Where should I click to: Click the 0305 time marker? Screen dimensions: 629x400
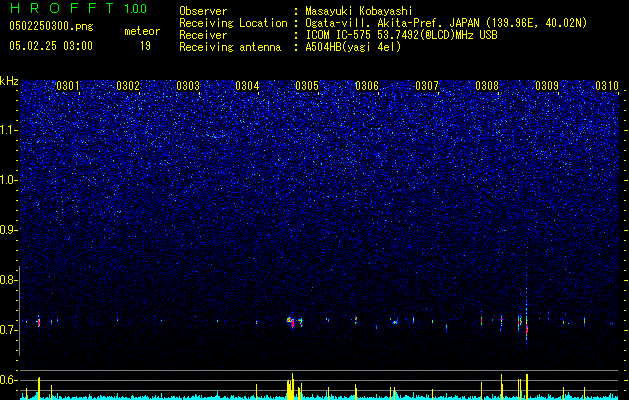tap(307, 86)
